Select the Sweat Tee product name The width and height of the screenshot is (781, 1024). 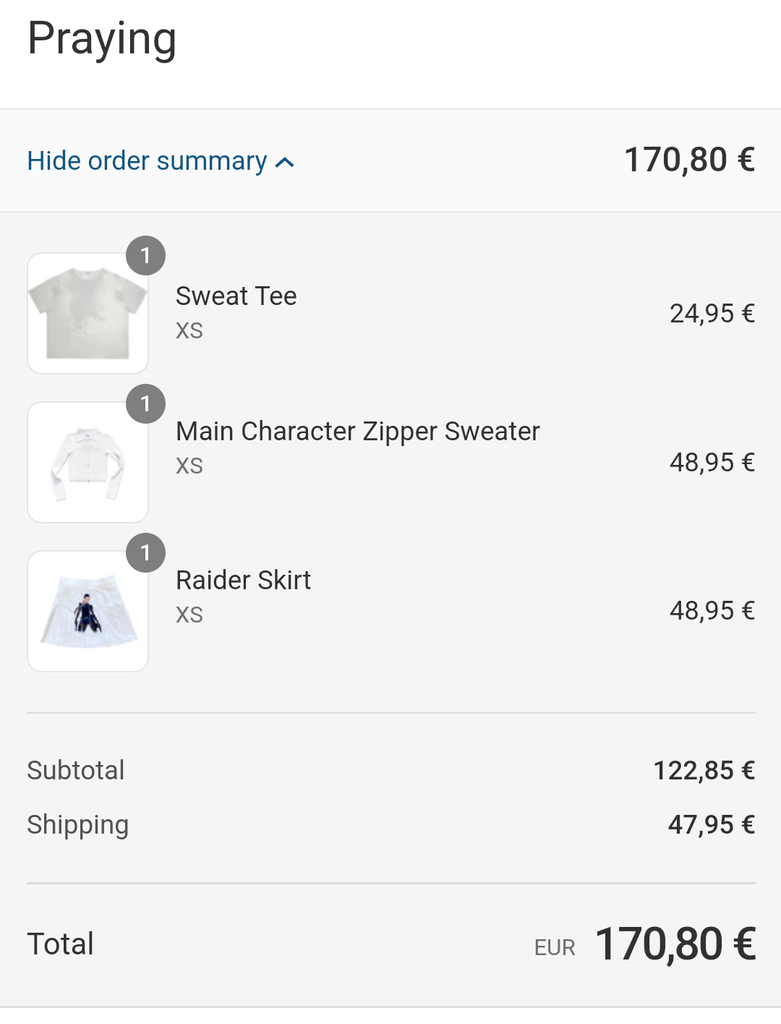[x=236, y=296]
